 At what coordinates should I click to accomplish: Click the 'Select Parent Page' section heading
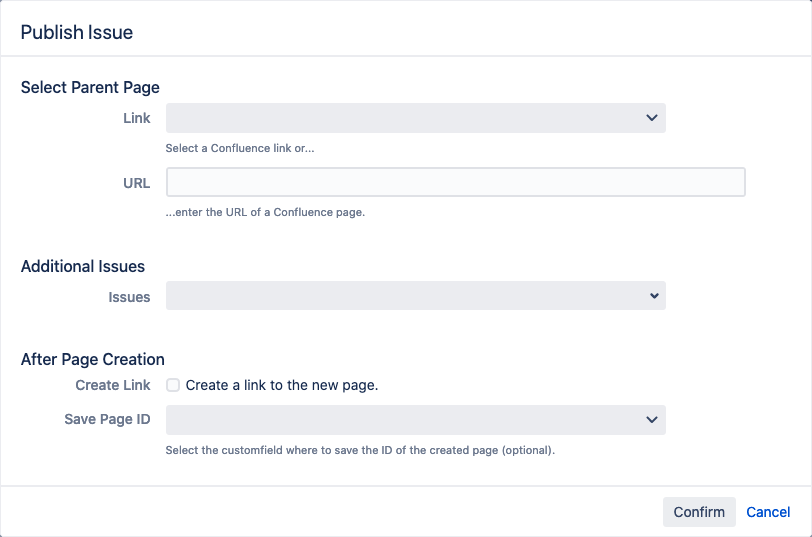point(90,88)
